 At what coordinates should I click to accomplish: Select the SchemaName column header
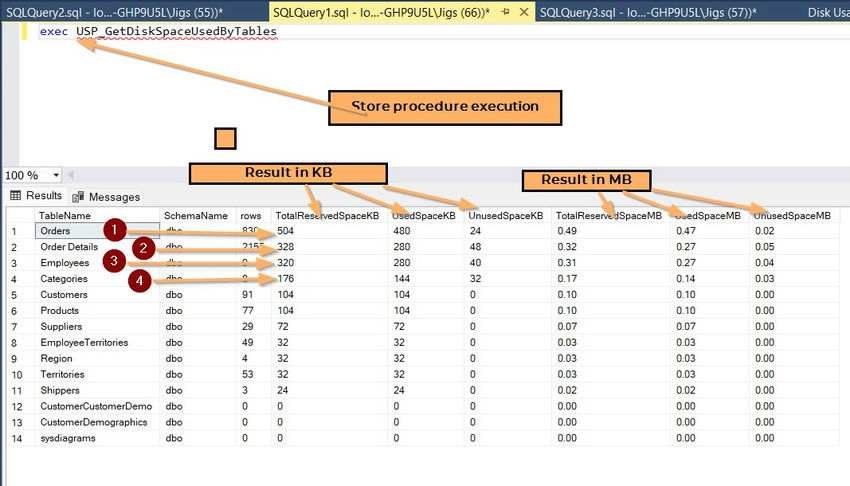pyautogui.click(x=198, y=216)
